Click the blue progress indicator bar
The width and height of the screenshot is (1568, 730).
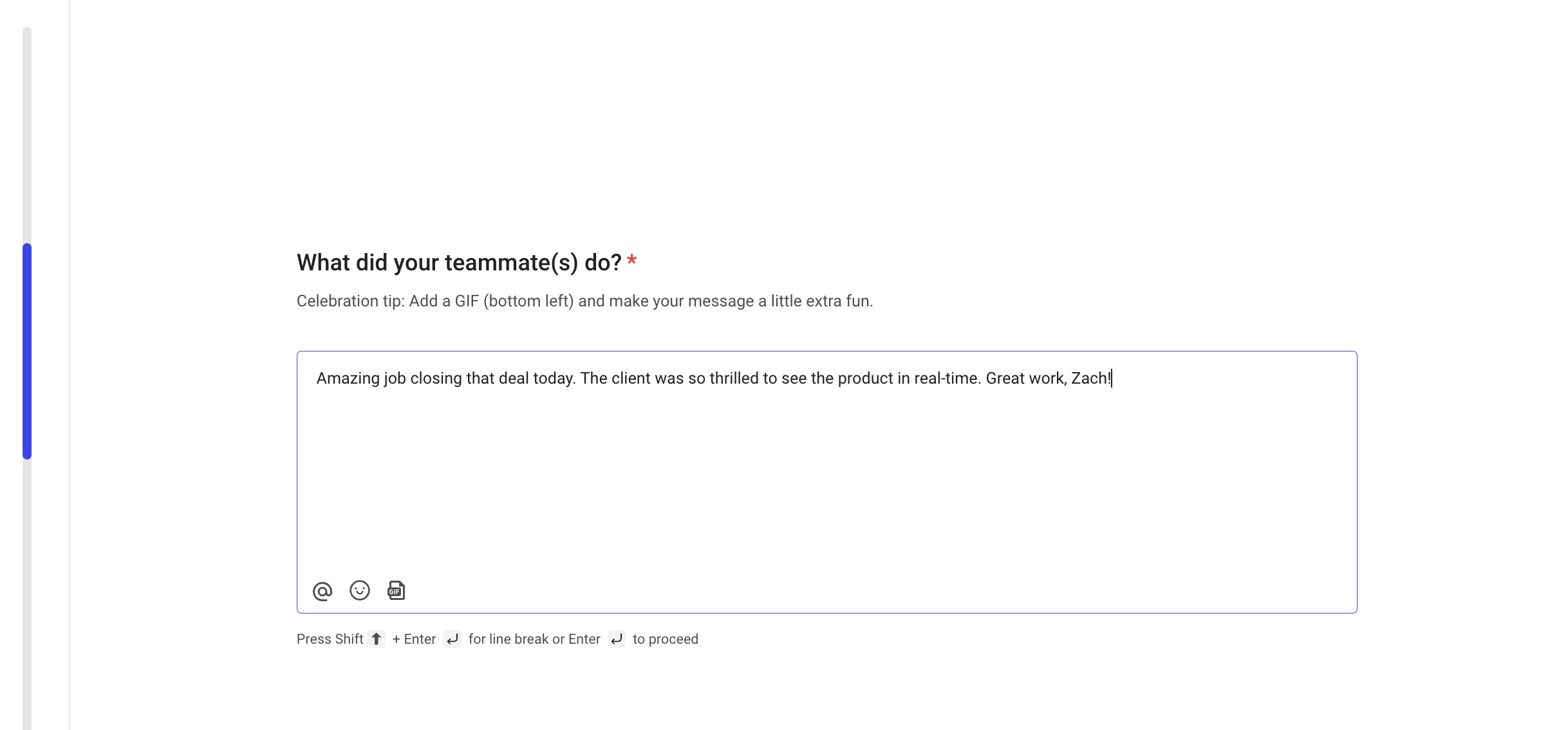point(27,351)
